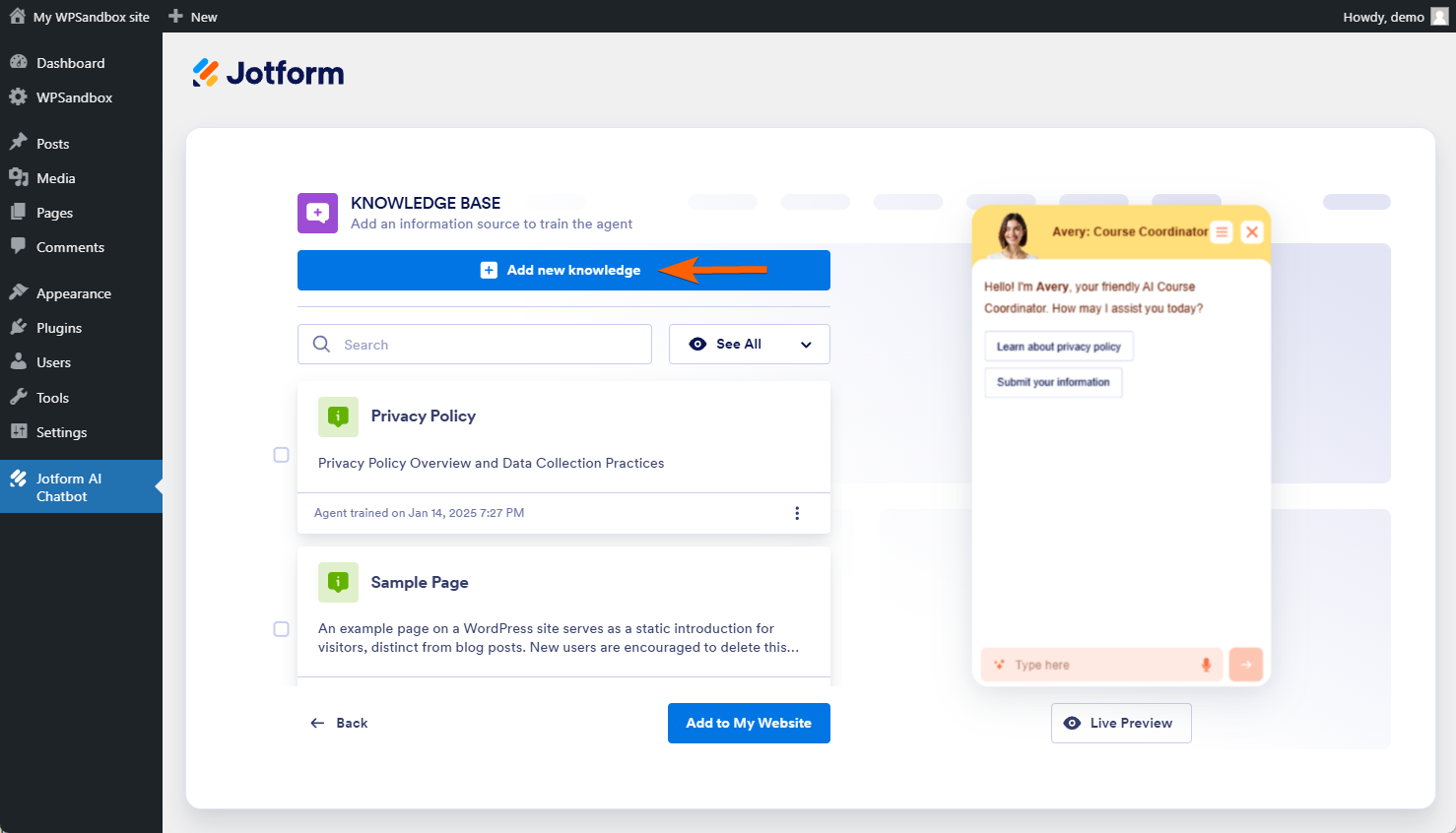Image resolution: width=1456 pixels, height=833 pixels.
Task: Click Learn about privacy policy suggestion
Action: point(1059,347)
